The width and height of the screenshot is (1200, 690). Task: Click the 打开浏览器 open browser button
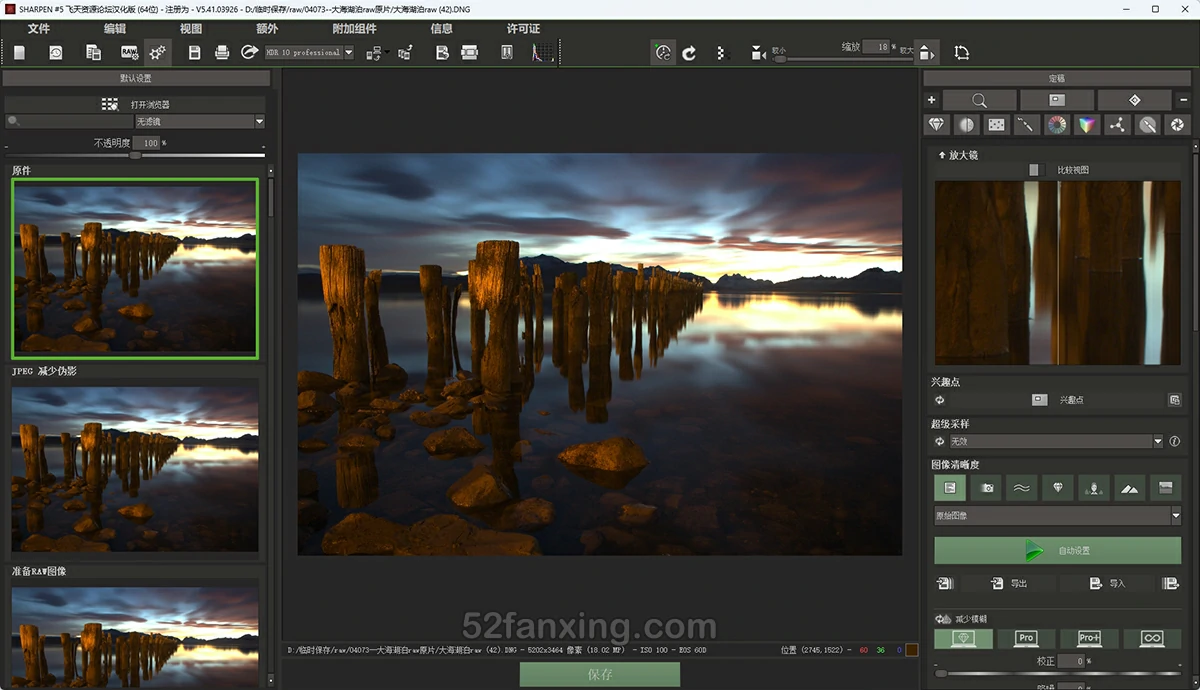click(136, 104)
